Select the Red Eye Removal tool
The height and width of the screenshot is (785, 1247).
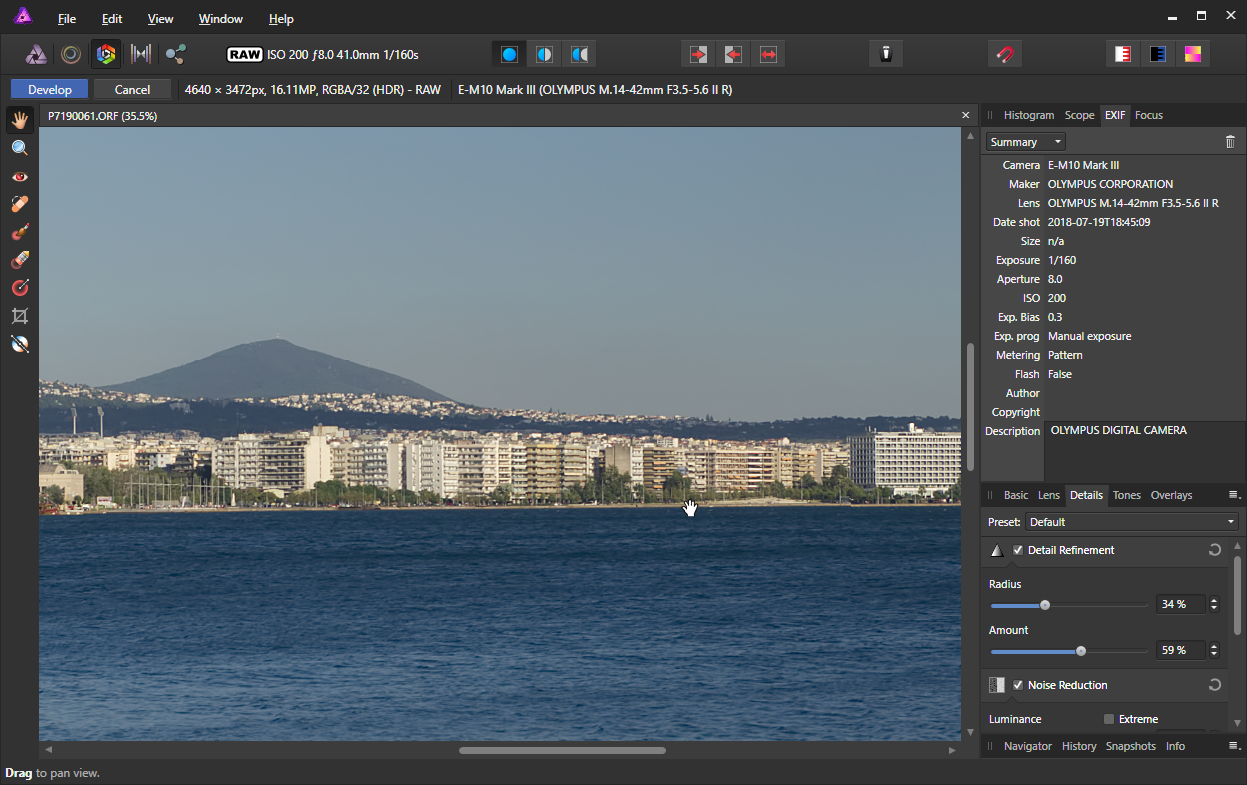click(19, 176)
